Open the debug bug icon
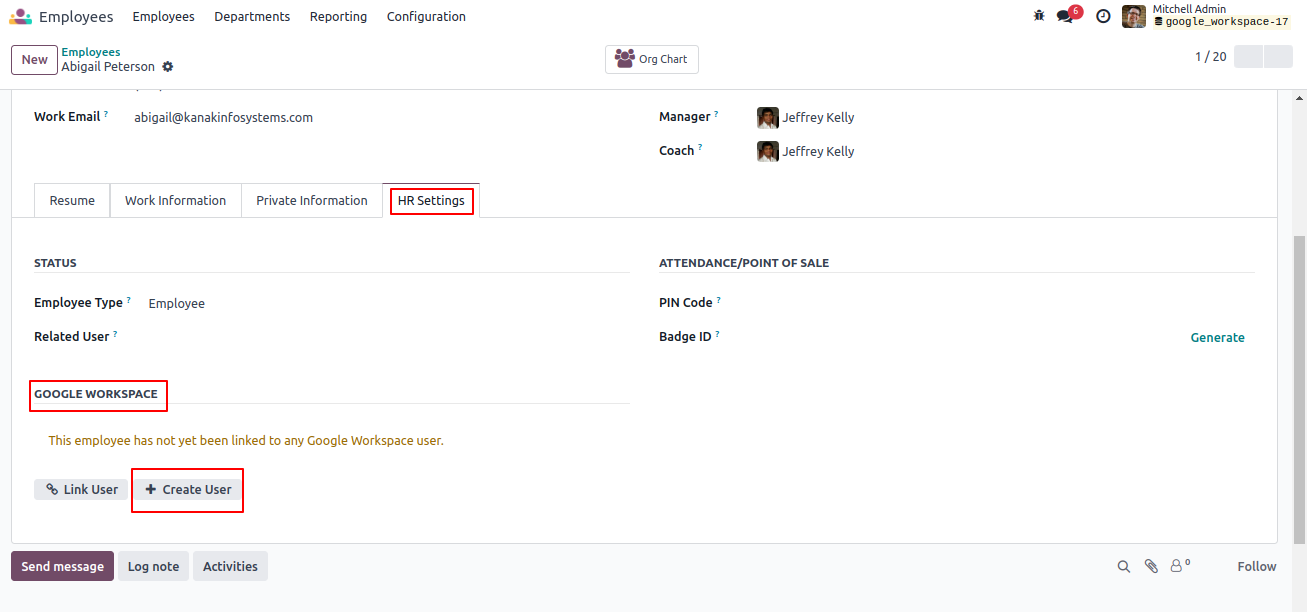The height and width of the screenshot is (612, 1307). [1039, 16]
